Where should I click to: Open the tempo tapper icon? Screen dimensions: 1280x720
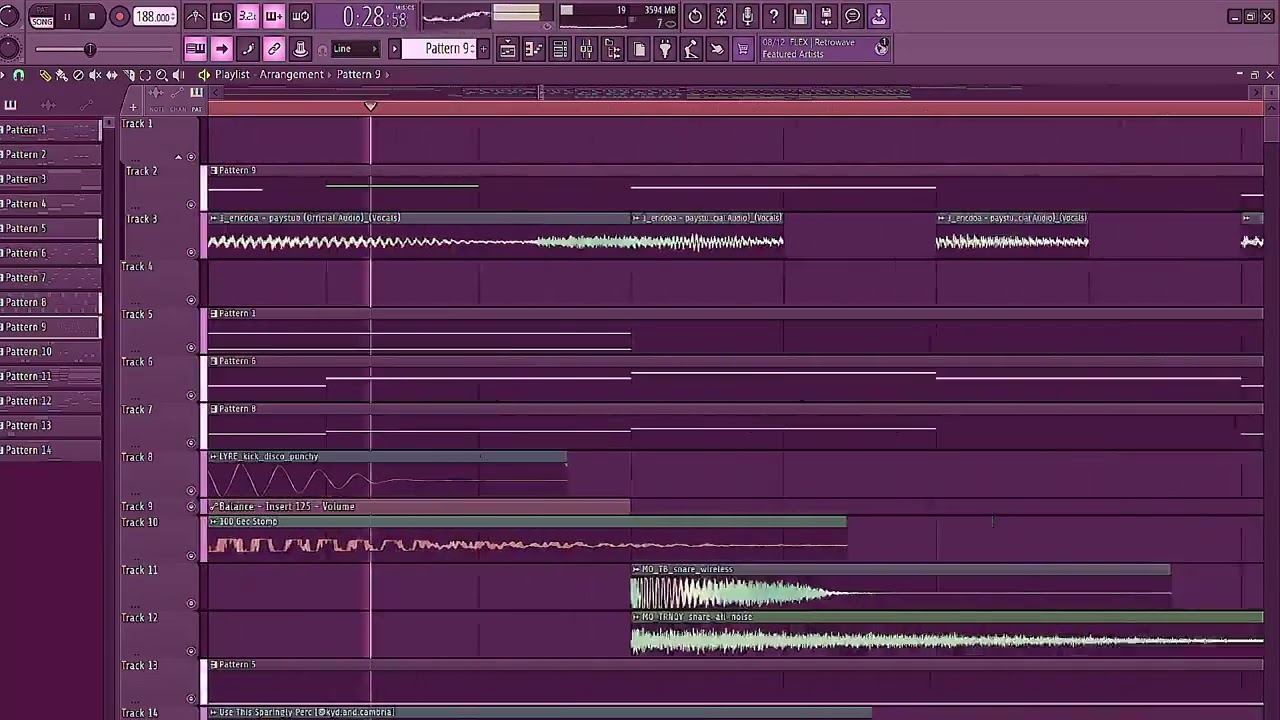[690, 49]
